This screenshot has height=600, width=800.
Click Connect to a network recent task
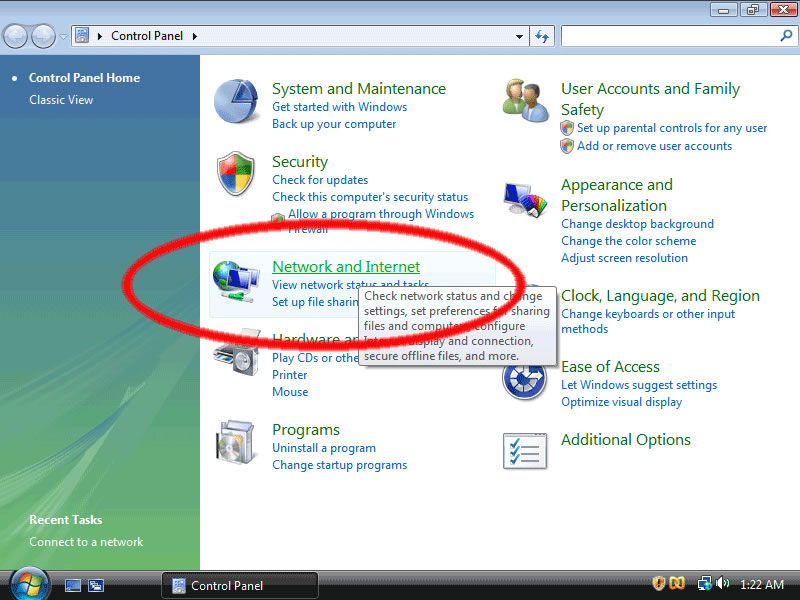tap(86, 542)
